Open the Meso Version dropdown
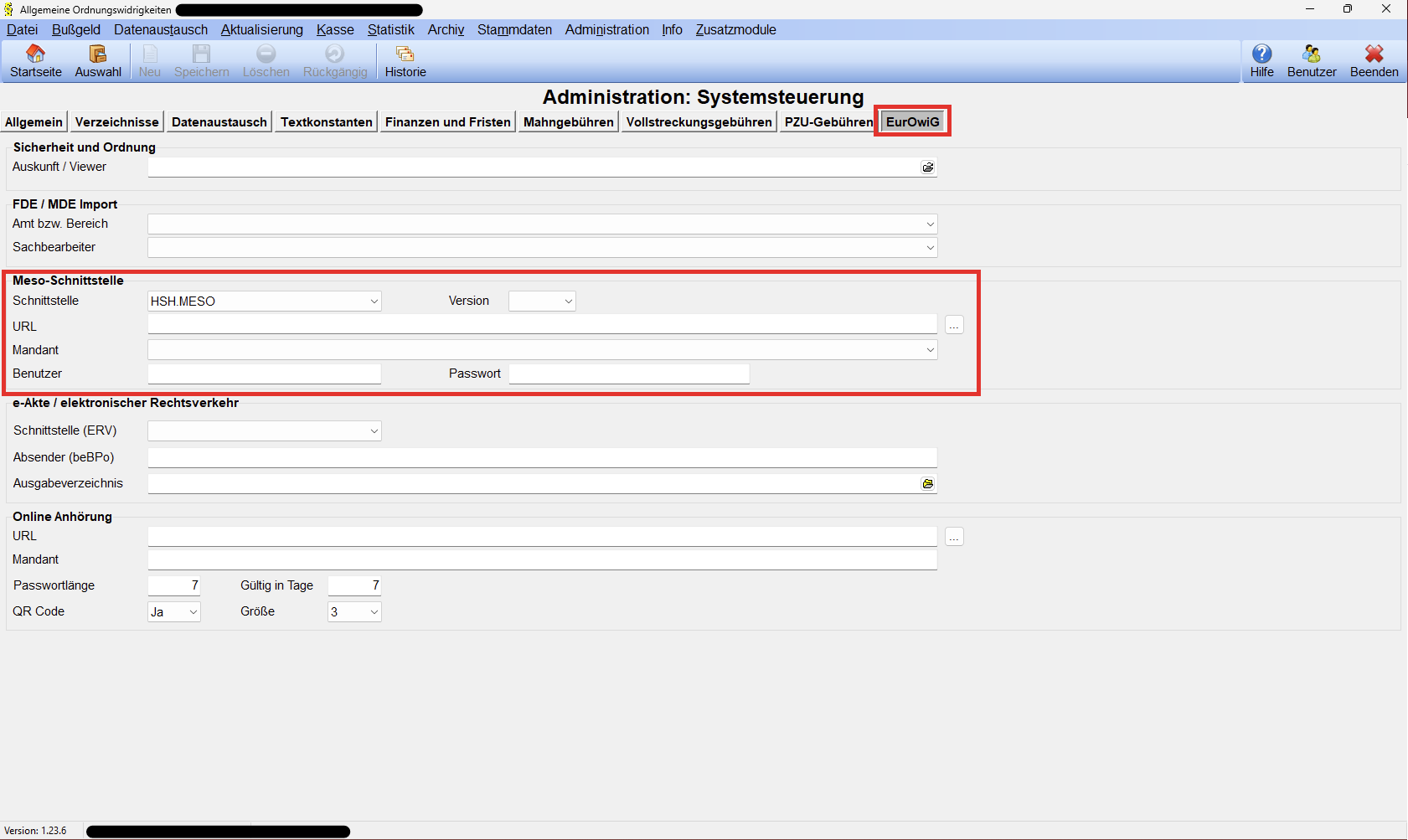Image resolution: width=1408 pixels, height=840 pixels. point(568,301)
